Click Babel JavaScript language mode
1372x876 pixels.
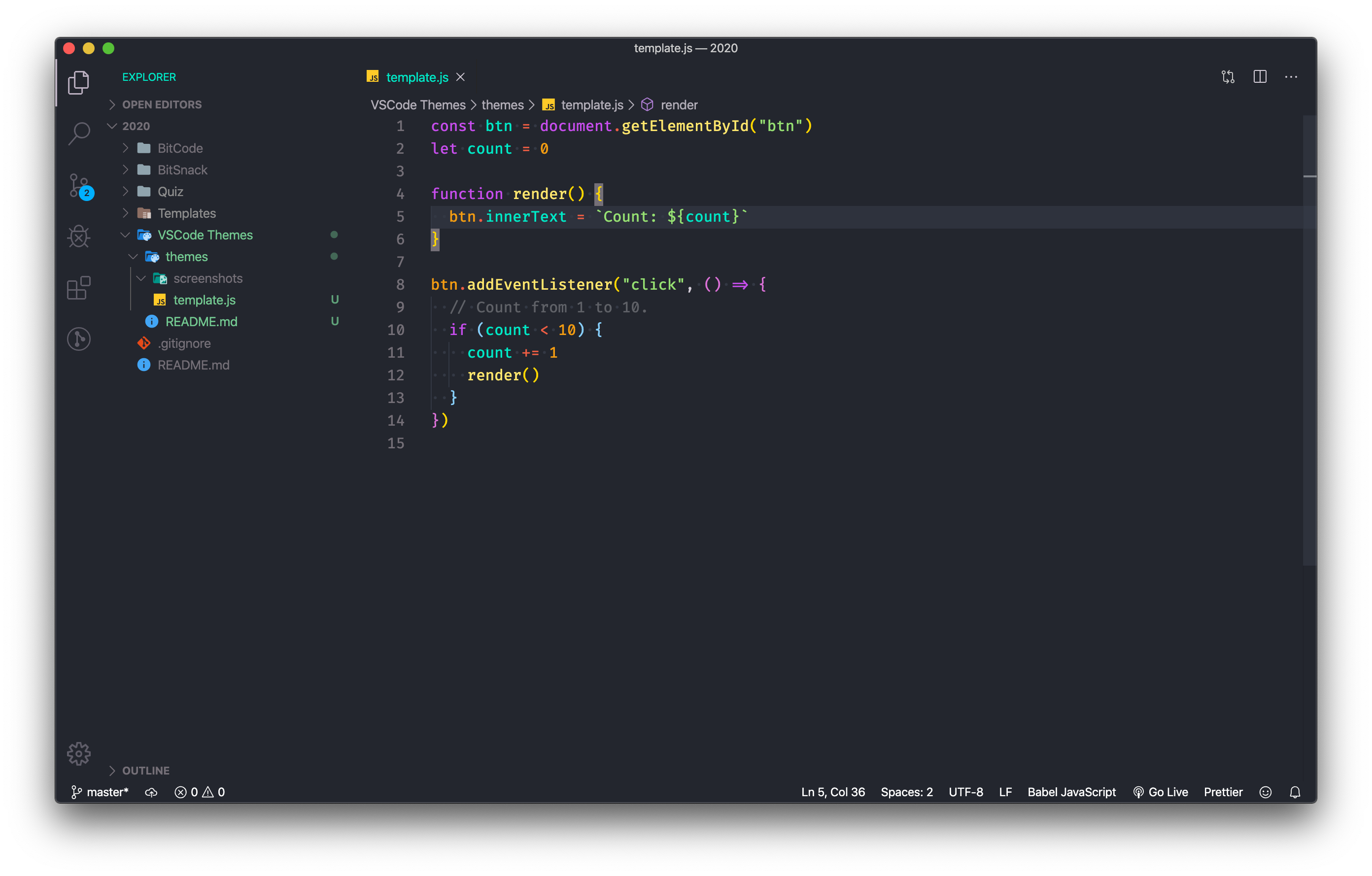tap(1071, 792)
